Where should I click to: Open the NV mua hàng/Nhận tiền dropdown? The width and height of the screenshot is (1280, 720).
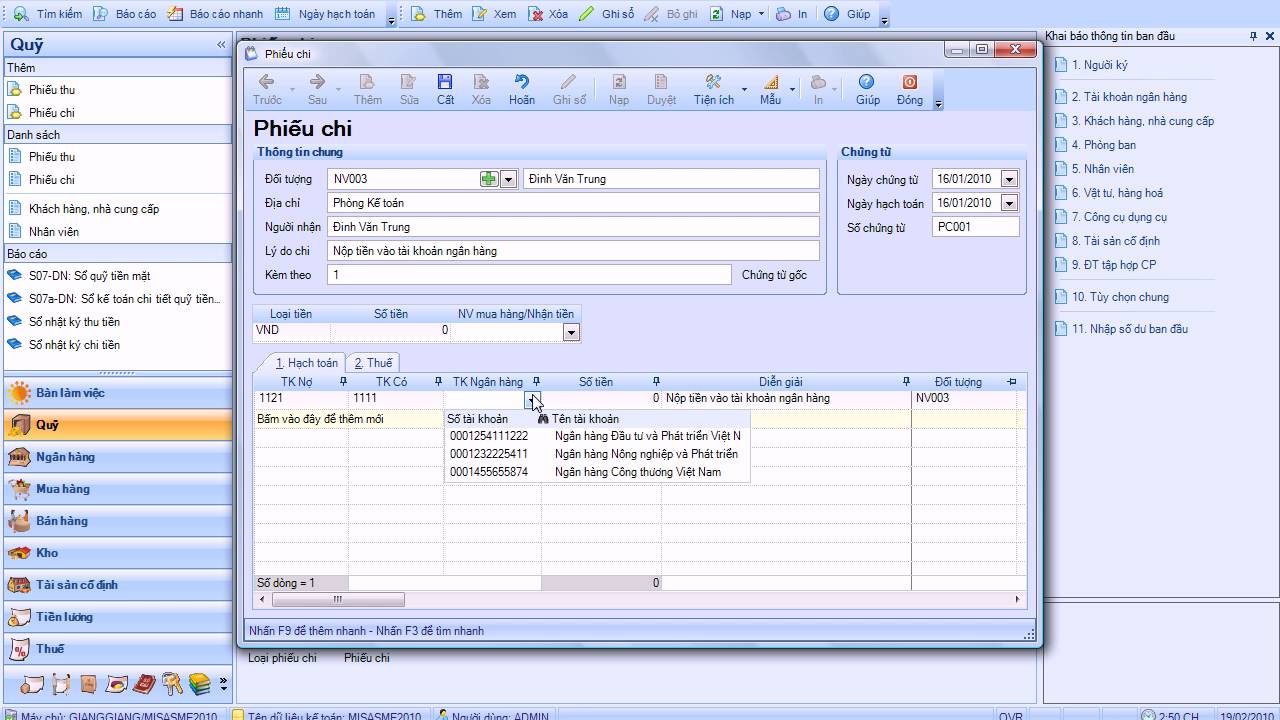coord(571,332)
